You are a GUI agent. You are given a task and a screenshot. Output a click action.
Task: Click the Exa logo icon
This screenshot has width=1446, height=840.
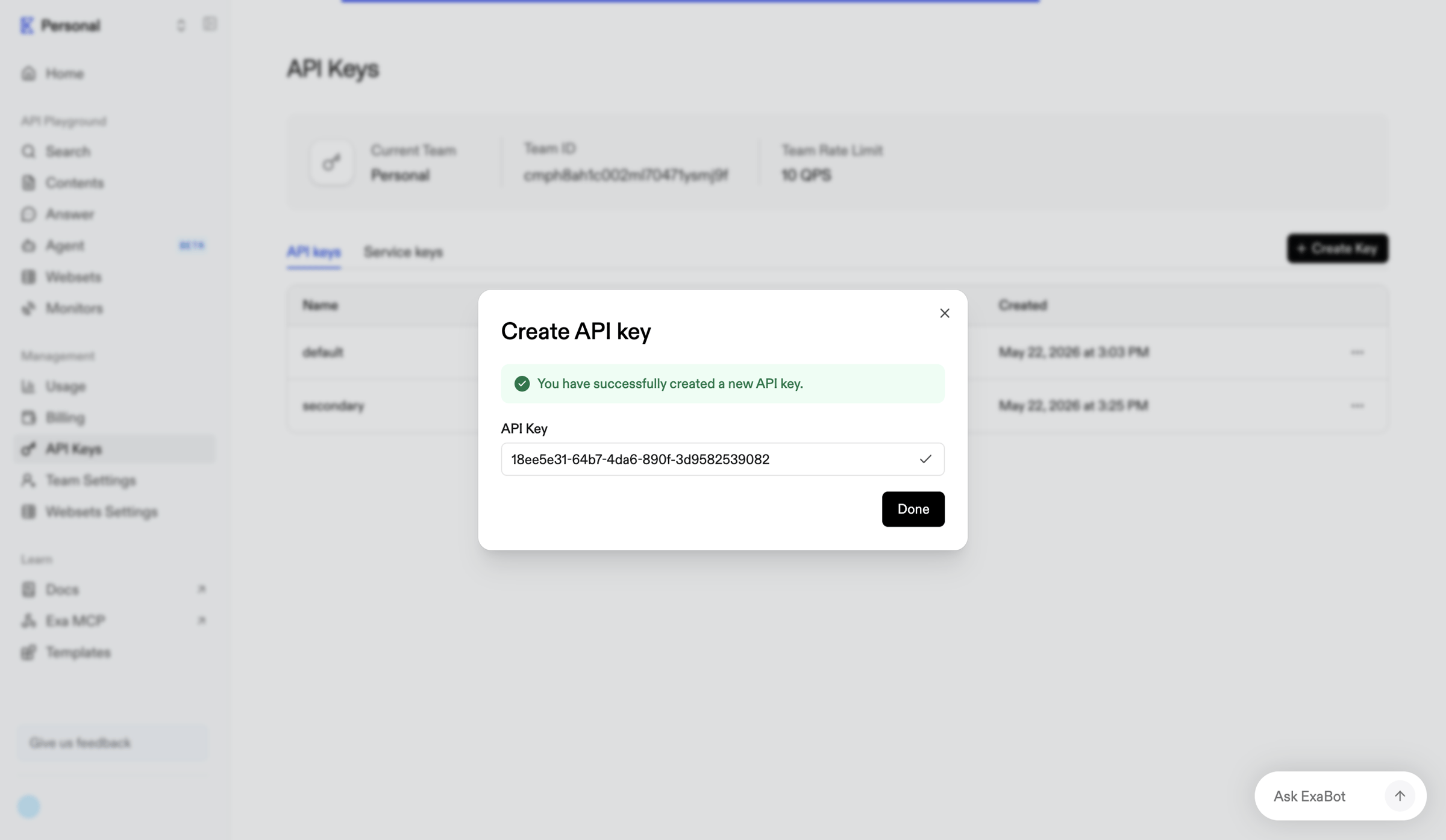click(x=27, y=25)
